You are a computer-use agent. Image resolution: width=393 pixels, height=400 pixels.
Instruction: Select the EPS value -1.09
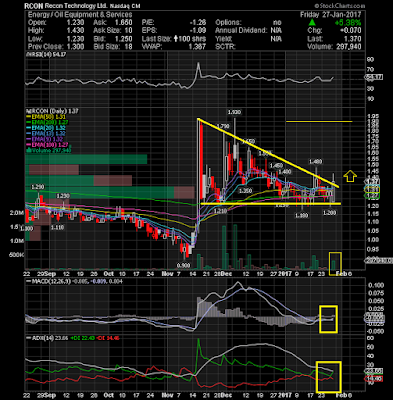pyautogui.click(x=198, y=31)
